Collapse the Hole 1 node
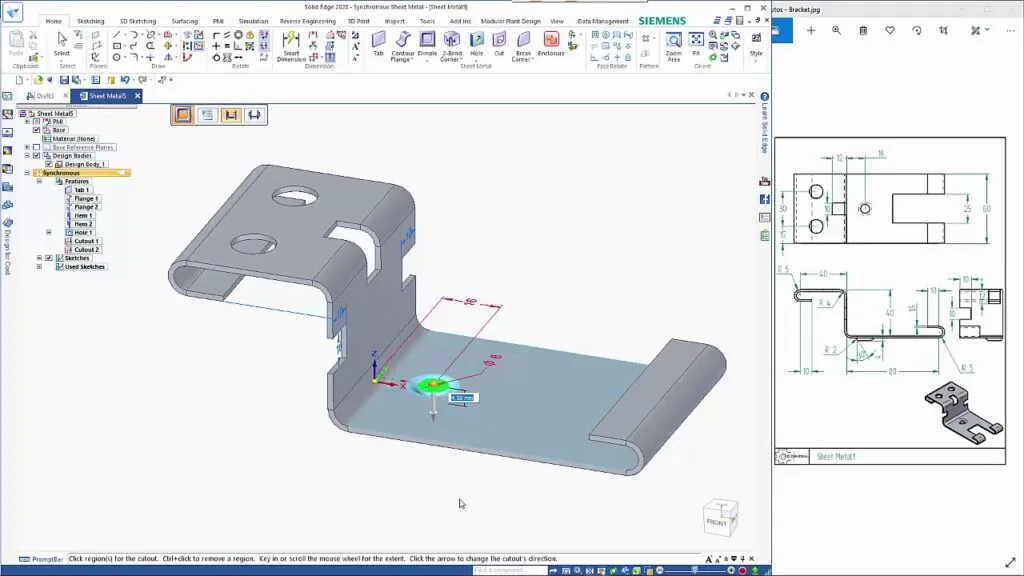 [48, 232]
